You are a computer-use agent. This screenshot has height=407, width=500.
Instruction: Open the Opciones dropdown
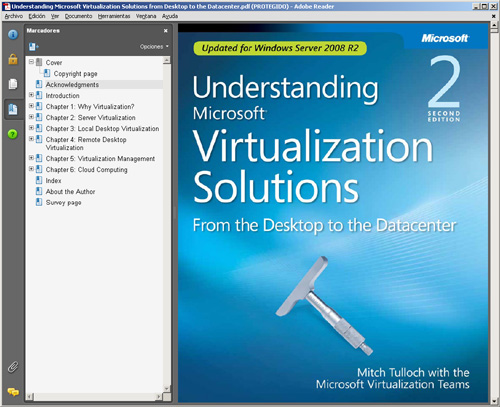(x=154, y=47)
